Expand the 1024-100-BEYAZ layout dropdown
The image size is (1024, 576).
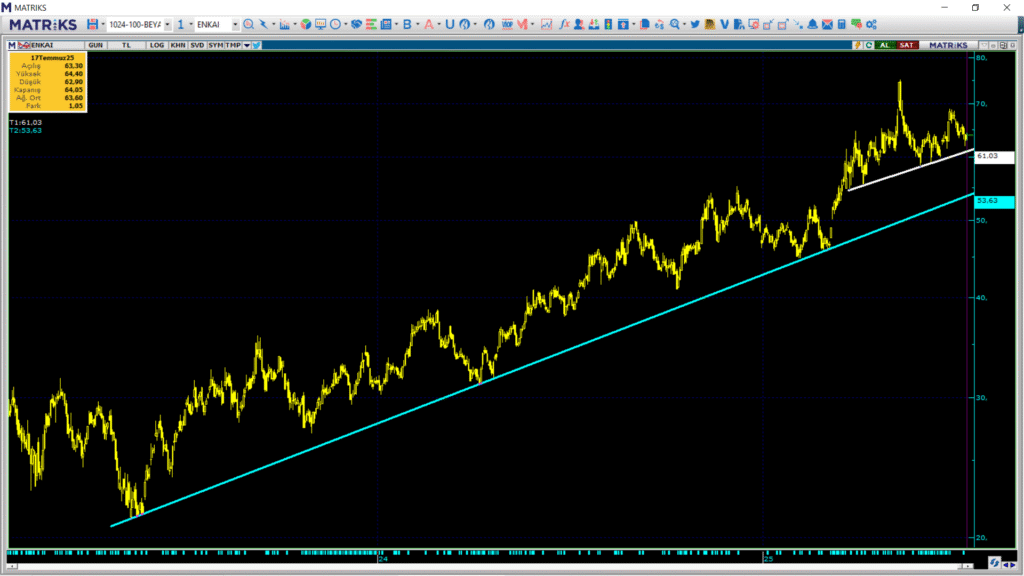(167, 24)
